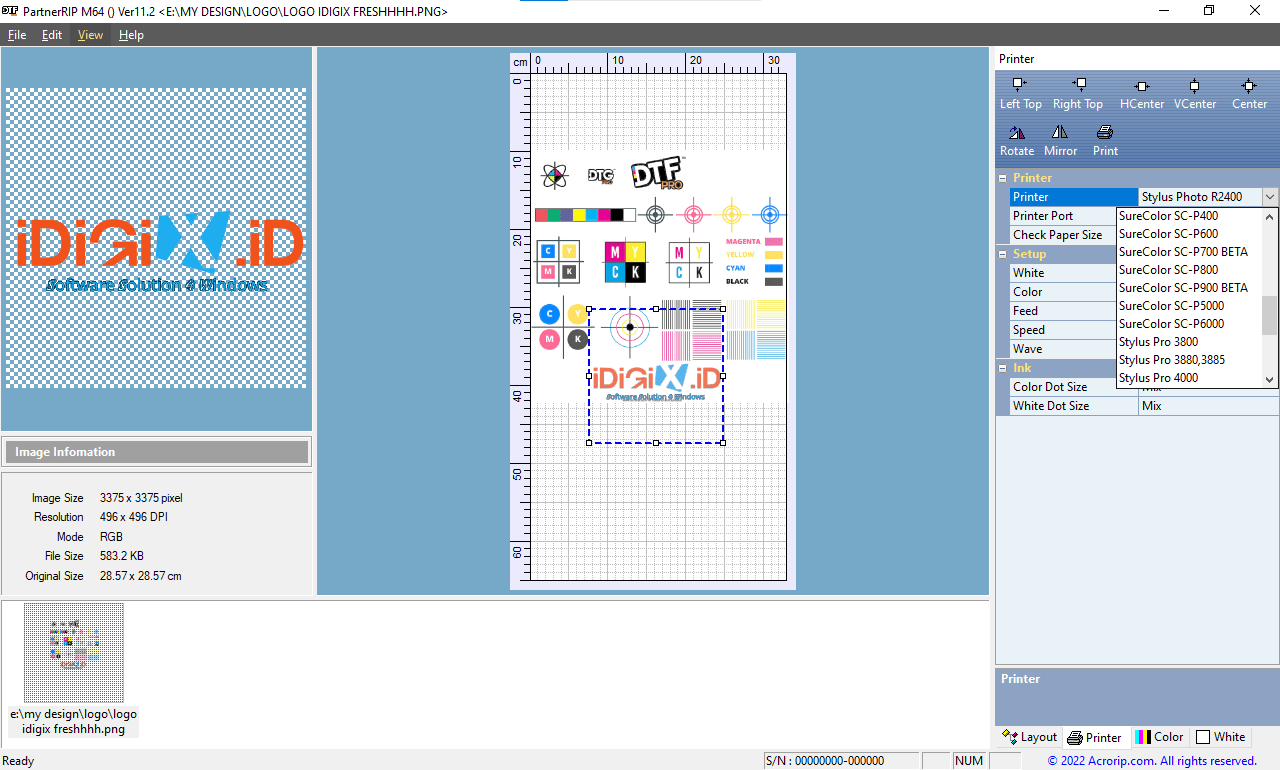Select the Wave setup row
1280x770 pixels.
pos(1063,349)
